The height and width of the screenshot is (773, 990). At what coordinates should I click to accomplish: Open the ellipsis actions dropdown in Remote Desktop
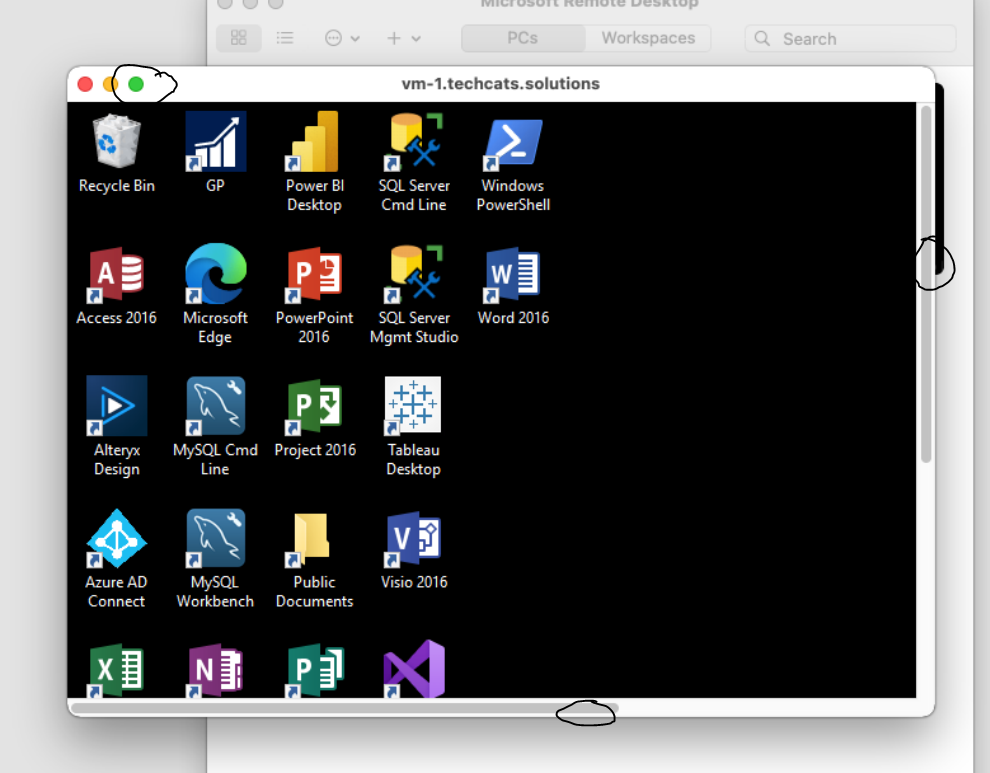click(342, 39)
